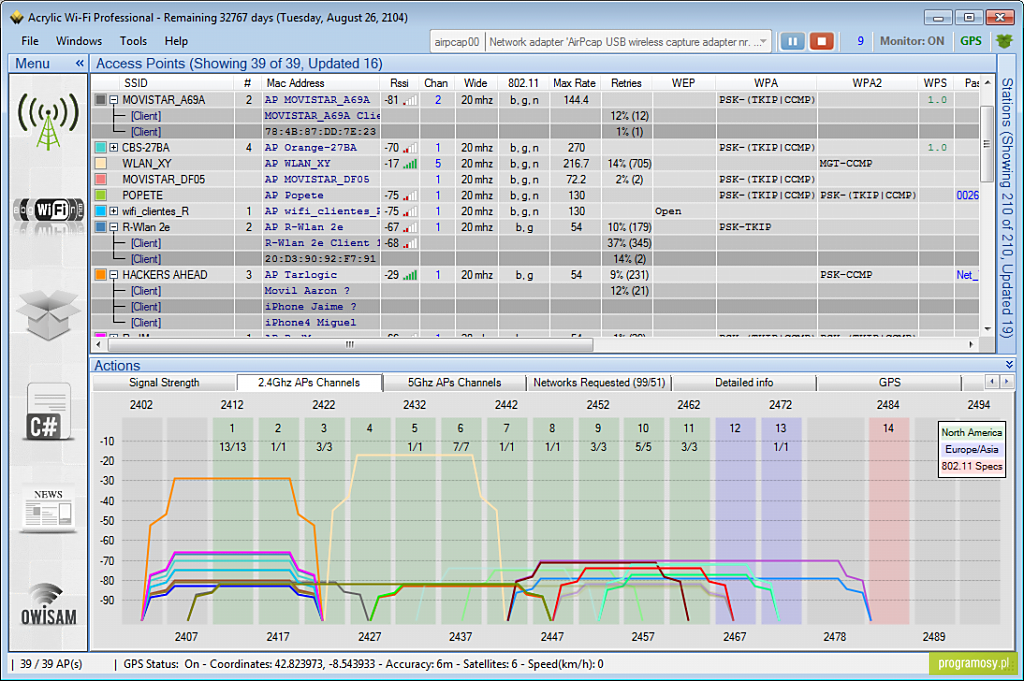Click the green icon right of GPS

pyautogui.click(x=1004, y=41)
